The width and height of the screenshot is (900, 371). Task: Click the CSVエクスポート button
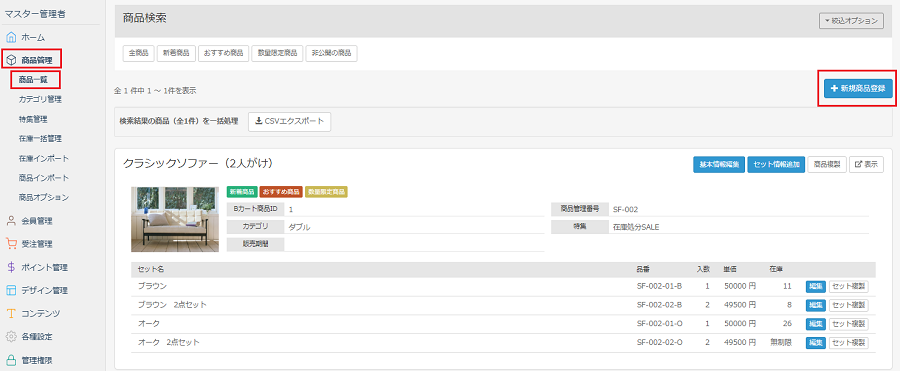[290, 122]
